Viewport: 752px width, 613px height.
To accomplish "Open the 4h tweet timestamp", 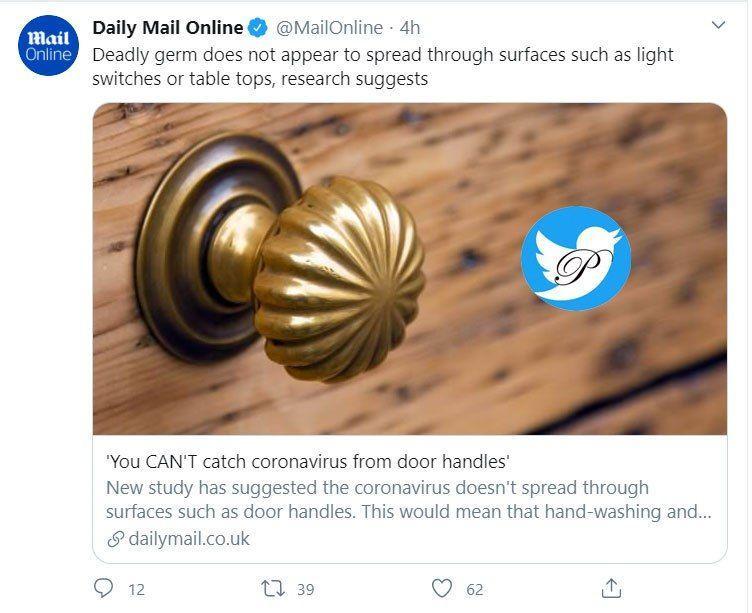I will [x=410, y=27].
